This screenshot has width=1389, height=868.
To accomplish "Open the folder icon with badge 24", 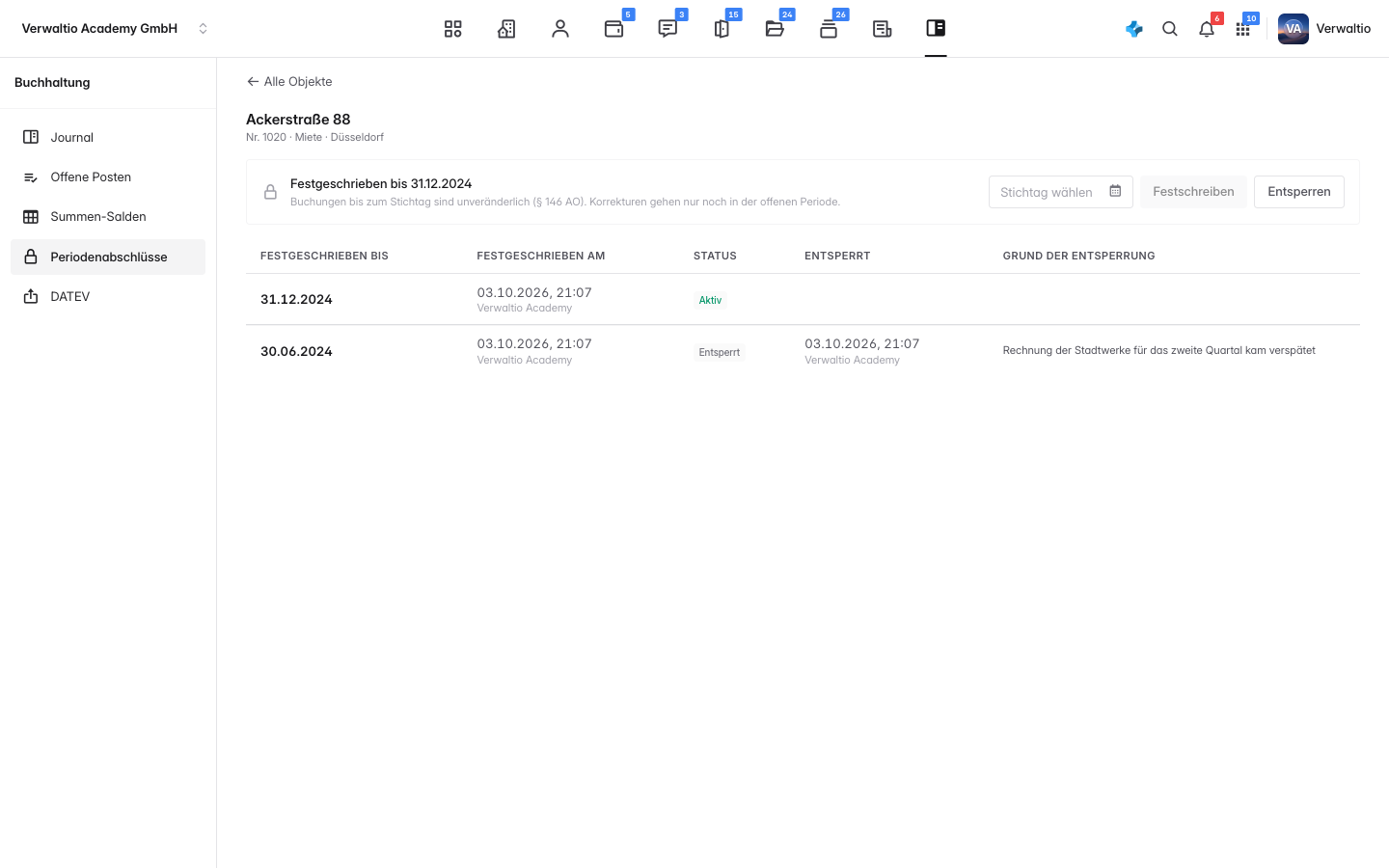I will pyautogui.click(x=775, y=29).
